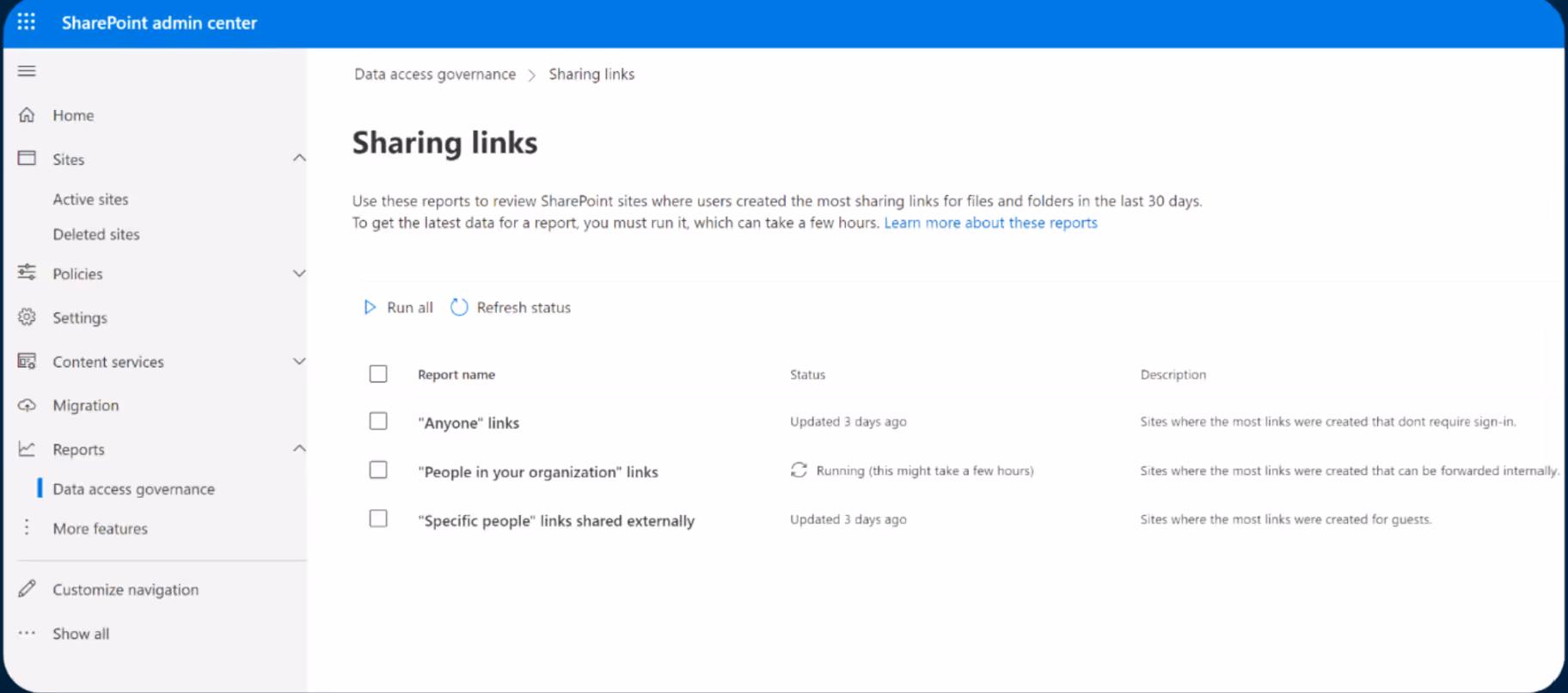Click "Updated 3 days ago" in Specific people row
Screen dimensions: 1568x693
tap(848, 519)
